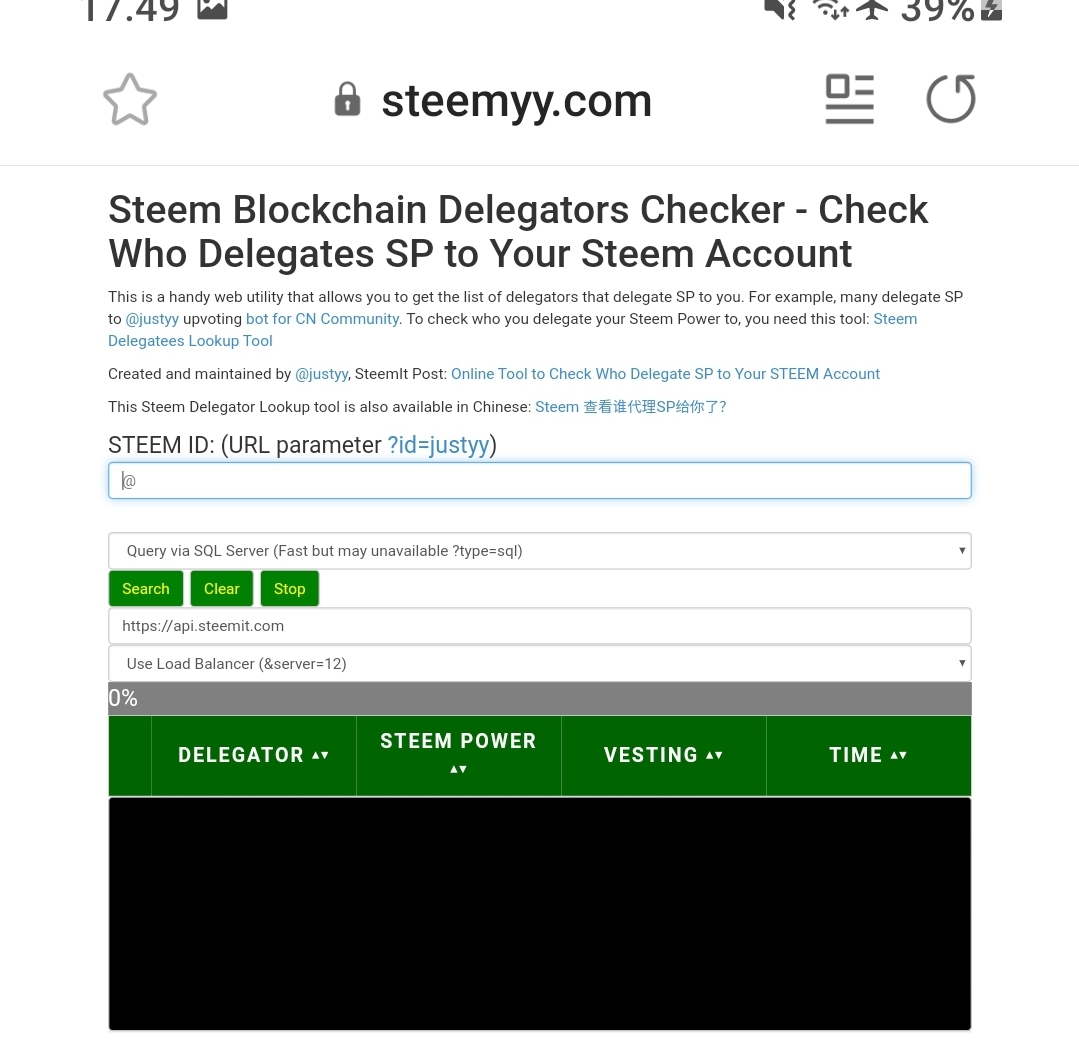
Task: Open reader mode icon in address bar
Action: coord(849,99)
